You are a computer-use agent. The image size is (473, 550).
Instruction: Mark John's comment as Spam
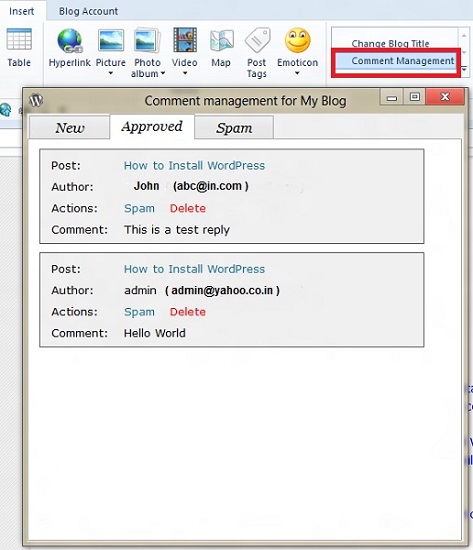click(x=139, y=208)
